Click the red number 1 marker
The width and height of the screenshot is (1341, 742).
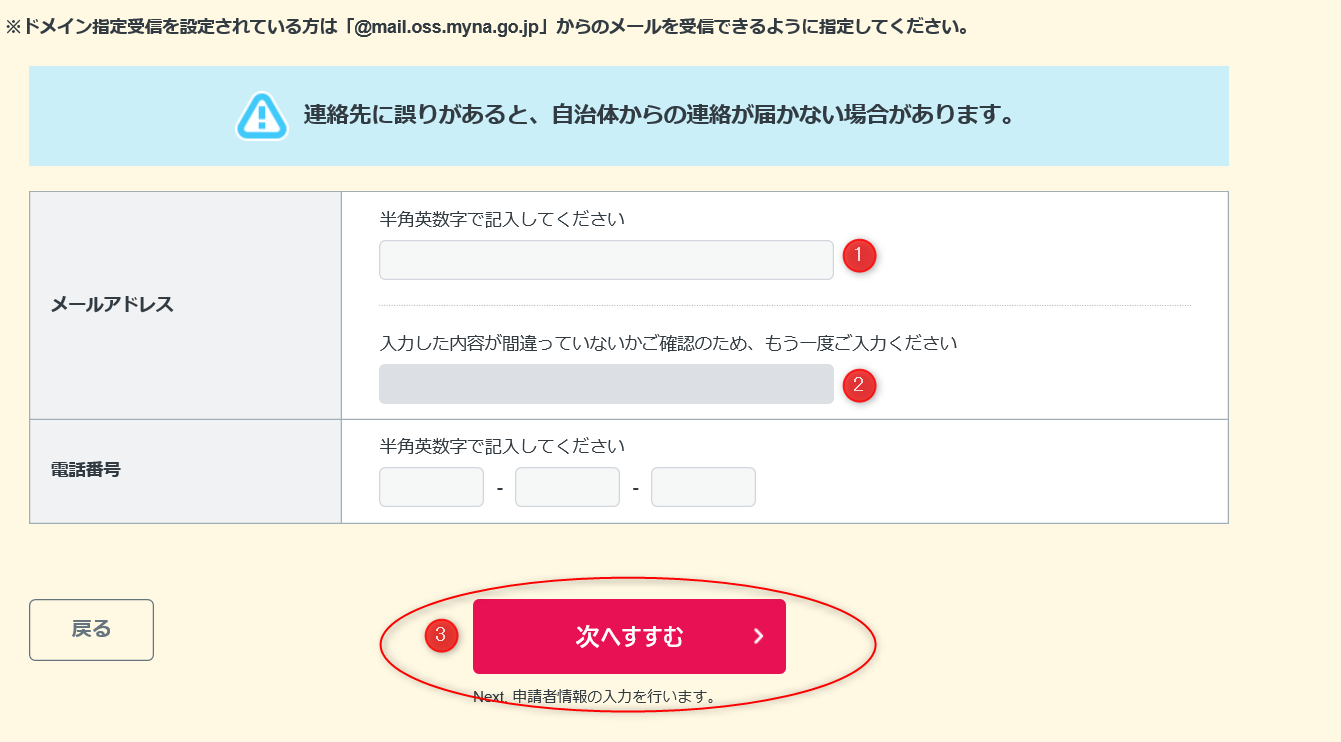click(859, 255)
